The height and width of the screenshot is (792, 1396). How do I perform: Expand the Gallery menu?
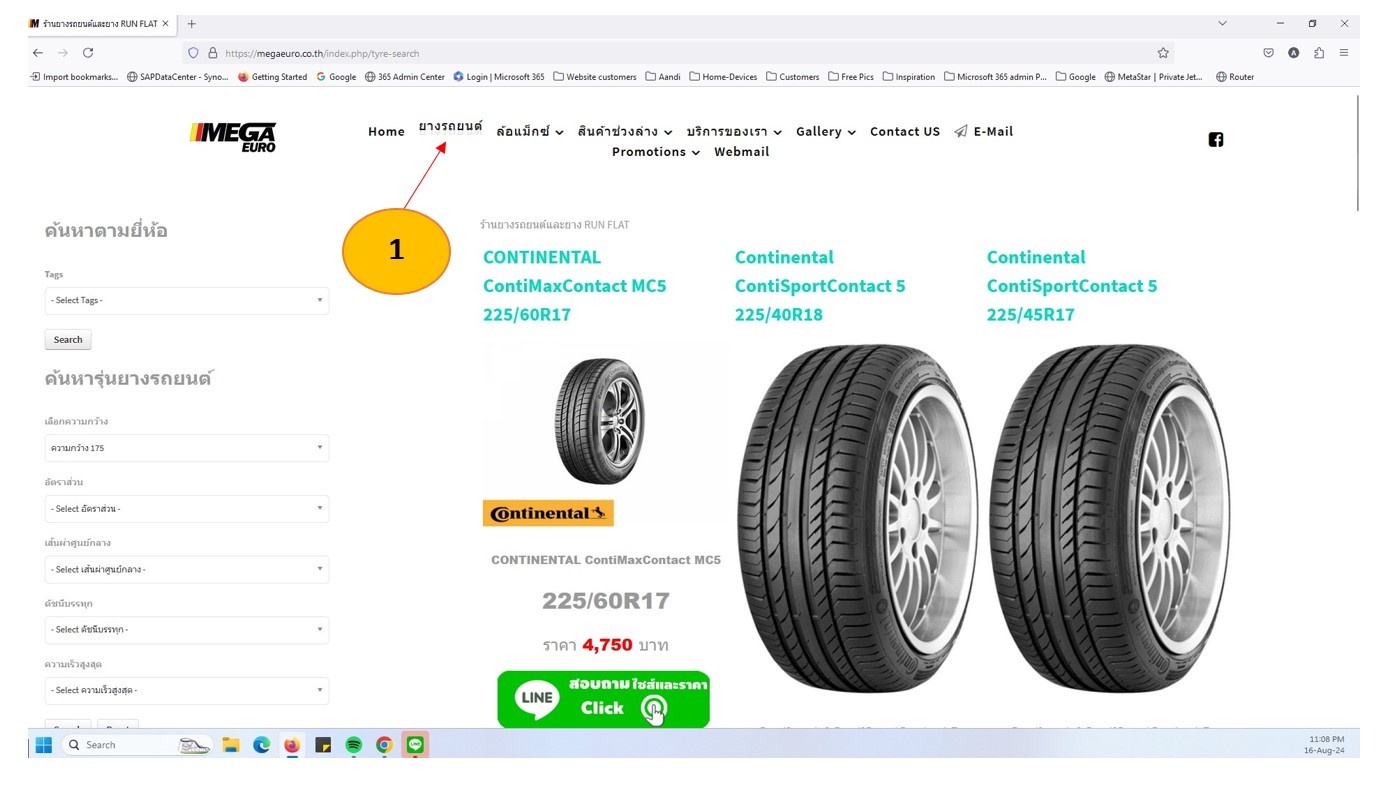pos(826,132)
